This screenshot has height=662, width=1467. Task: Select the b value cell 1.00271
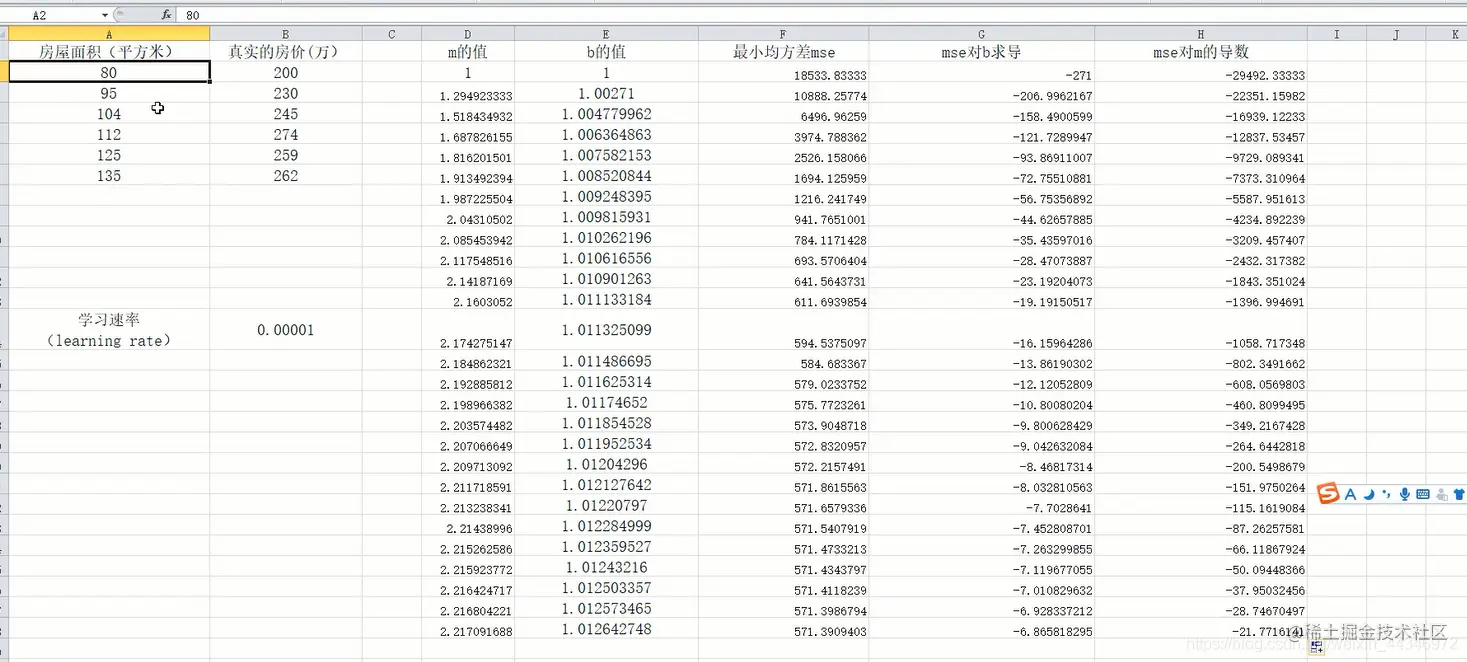point(606,93)
